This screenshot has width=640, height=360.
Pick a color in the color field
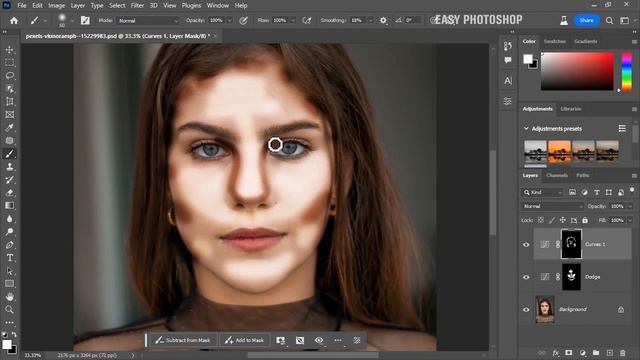click(x=577, y=71)
